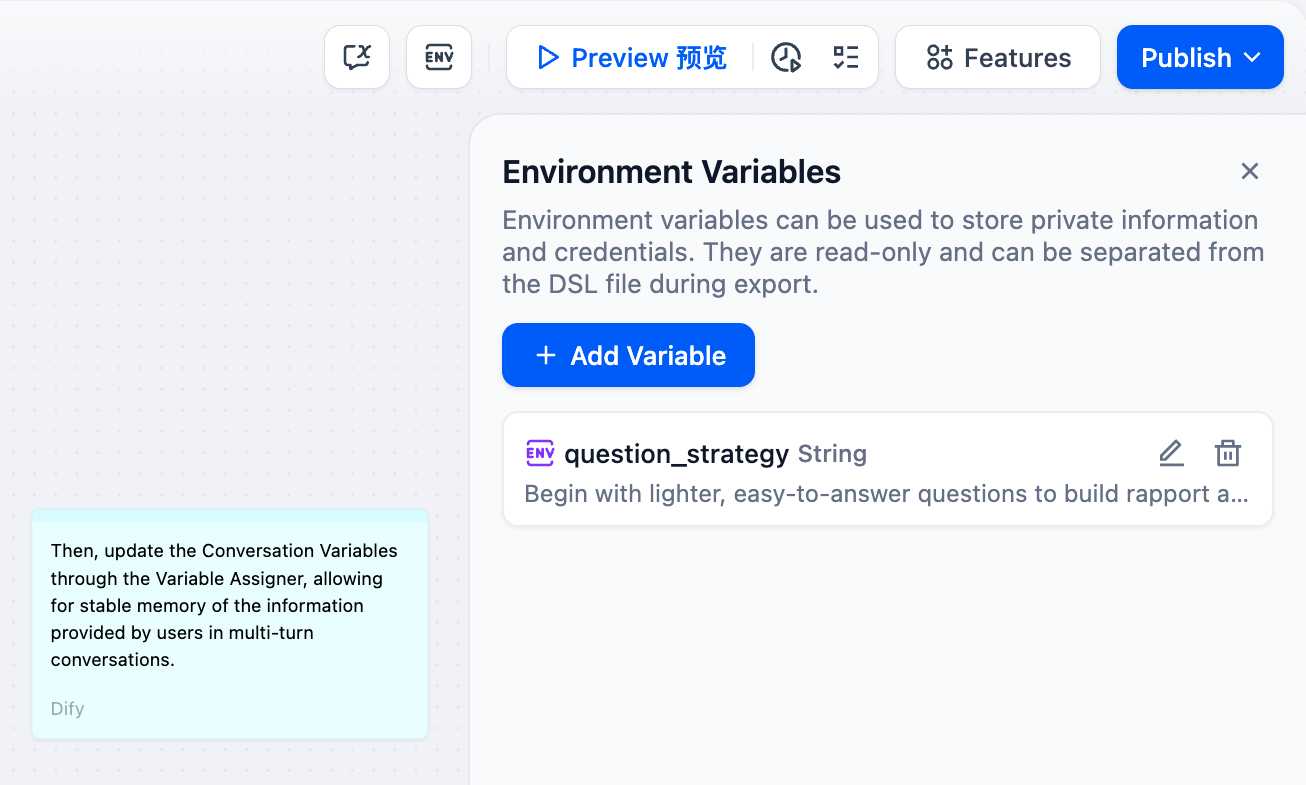The height and width of the screenshot is (785, 1306).
Task: Start Preview 预览 of the workflow
Action: pos(631,58)
